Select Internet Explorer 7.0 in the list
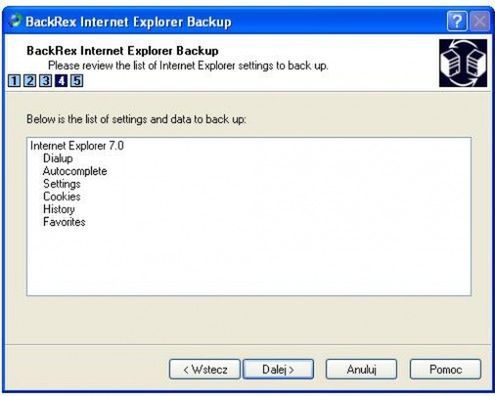Viewport: 495px width, 396px height. (77, 146)
